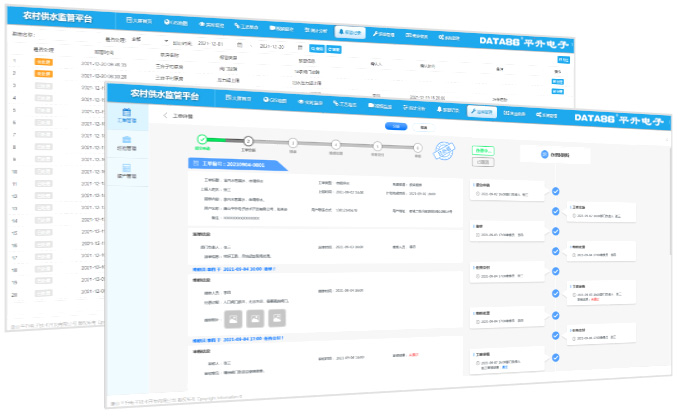The height and width of the screenshot is (419, 680).
Task: Click the blue process tracking header icon
Action: 544,154
